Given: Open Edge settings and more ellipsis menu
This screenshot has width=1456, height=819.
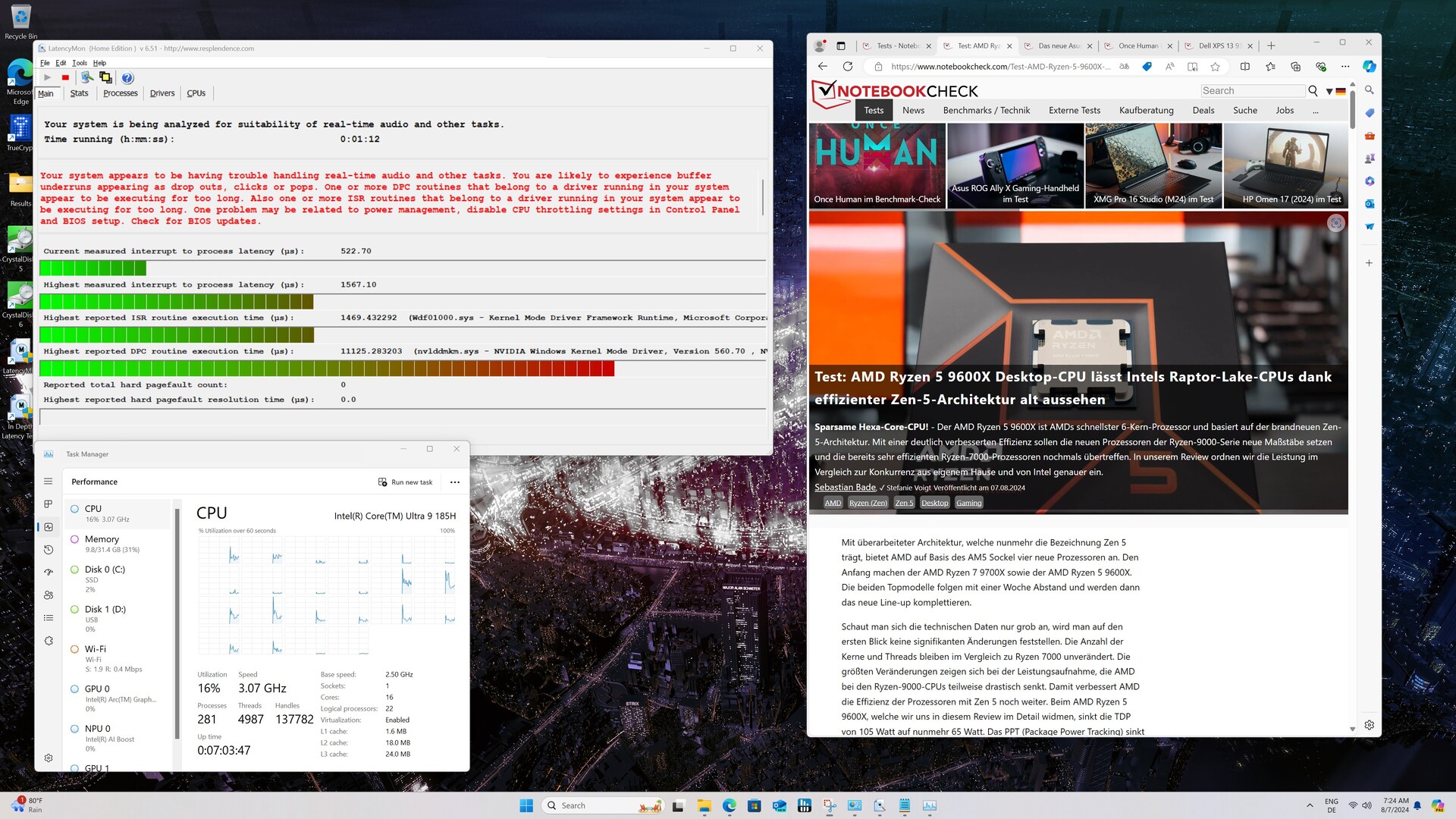Looking at the screenshot, I should (x=1345, y=67).
